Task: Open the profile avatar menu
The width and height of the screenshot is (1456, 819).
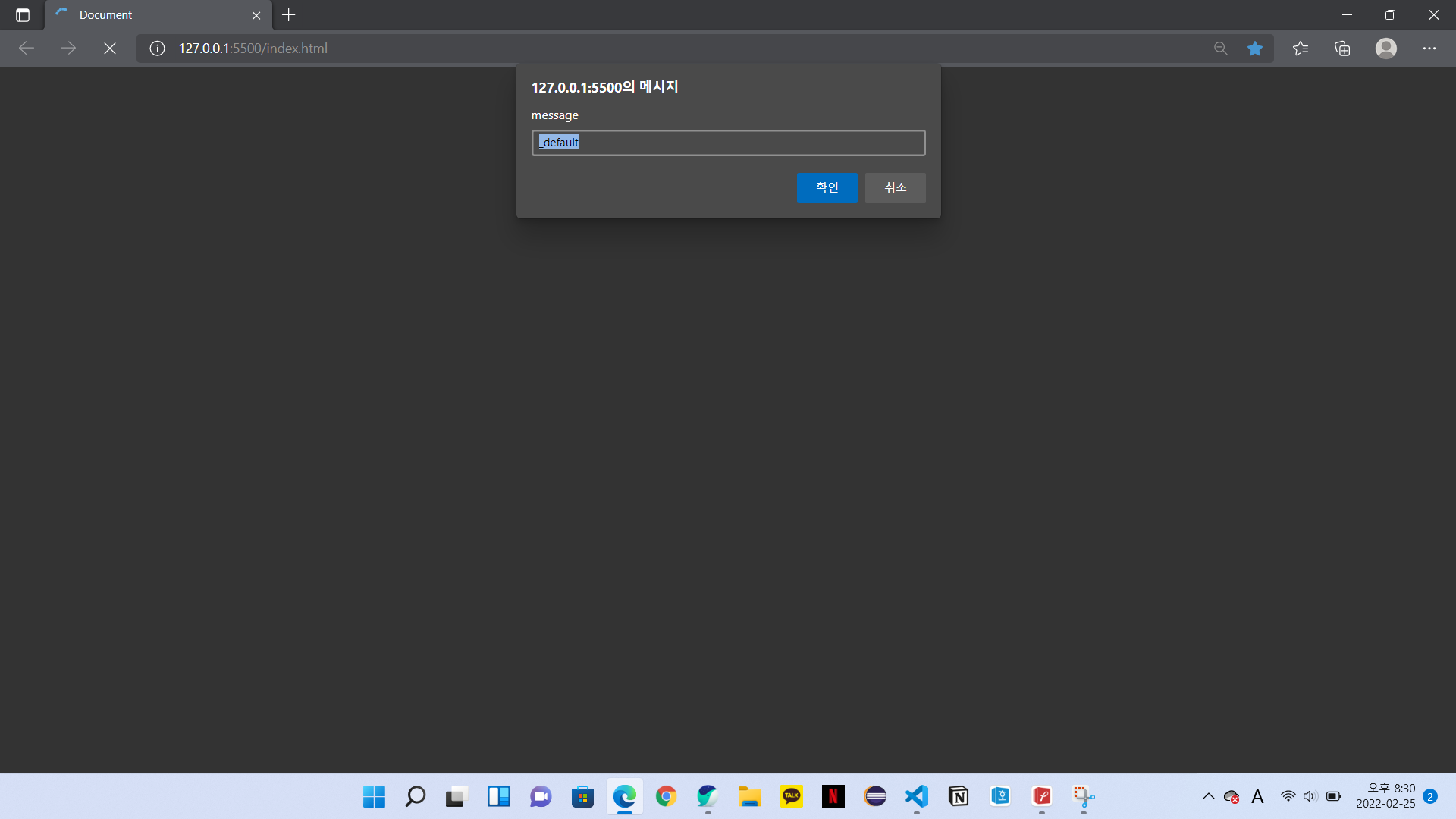Action: (x=1385, y=49)
